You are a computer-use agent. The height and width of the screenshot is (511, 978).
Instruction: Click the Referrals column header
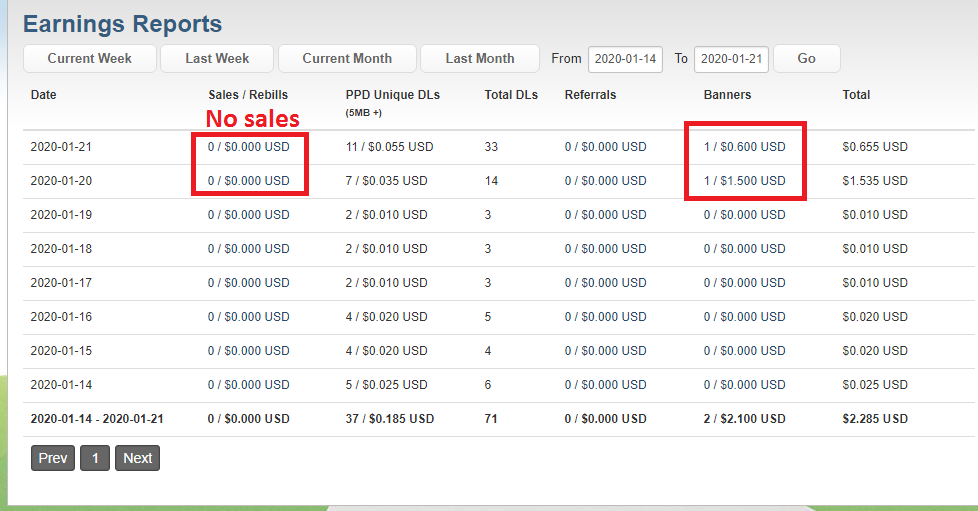pyautogui.click(x=590, y=95)
